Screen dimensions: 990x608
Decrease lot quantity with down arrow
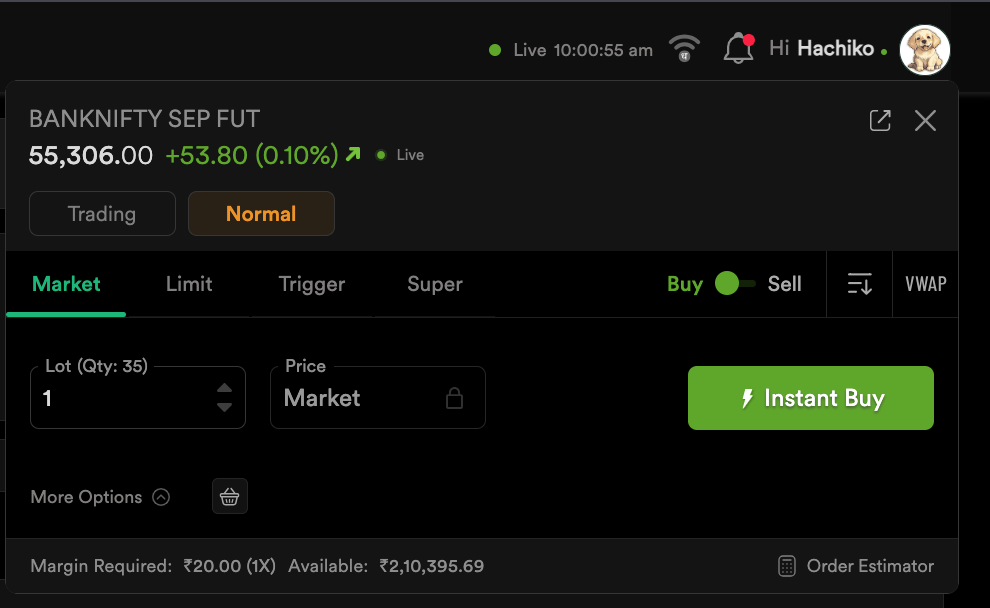pos(225,407)
